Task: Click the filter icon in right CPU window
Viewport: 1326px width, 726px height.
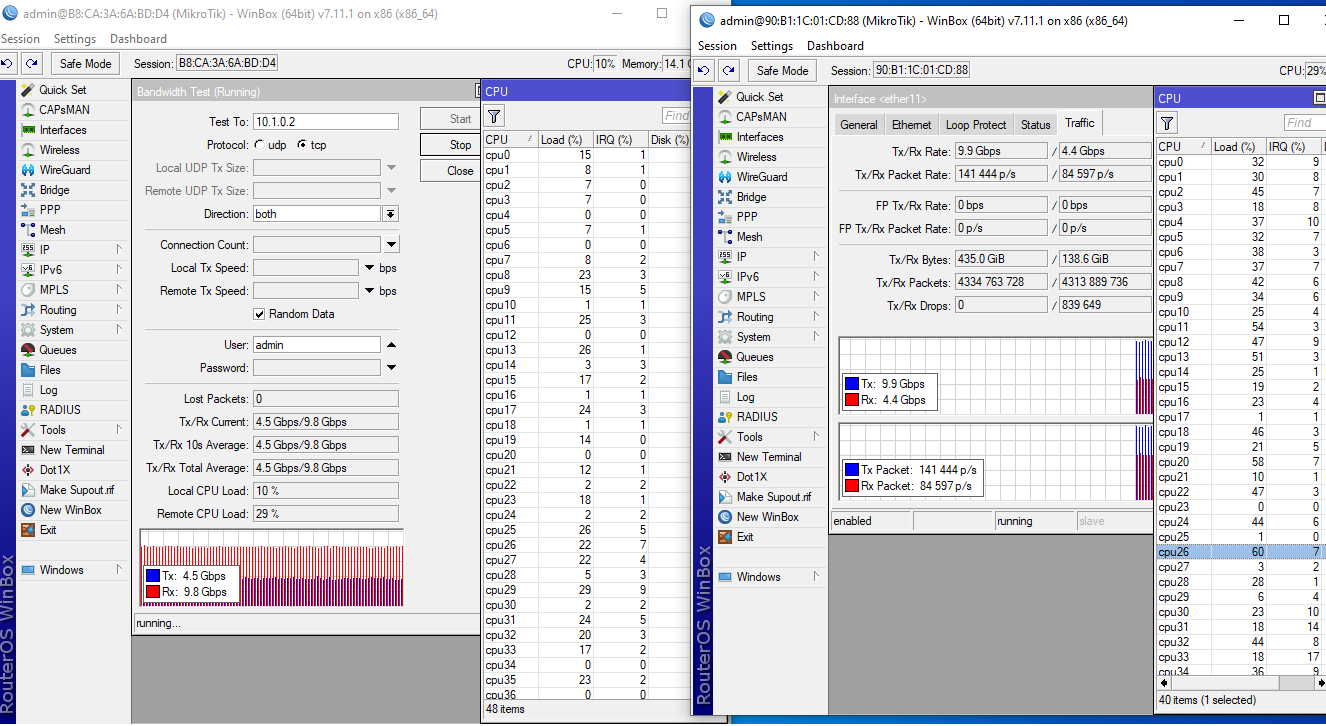Action: point(1167,123)
